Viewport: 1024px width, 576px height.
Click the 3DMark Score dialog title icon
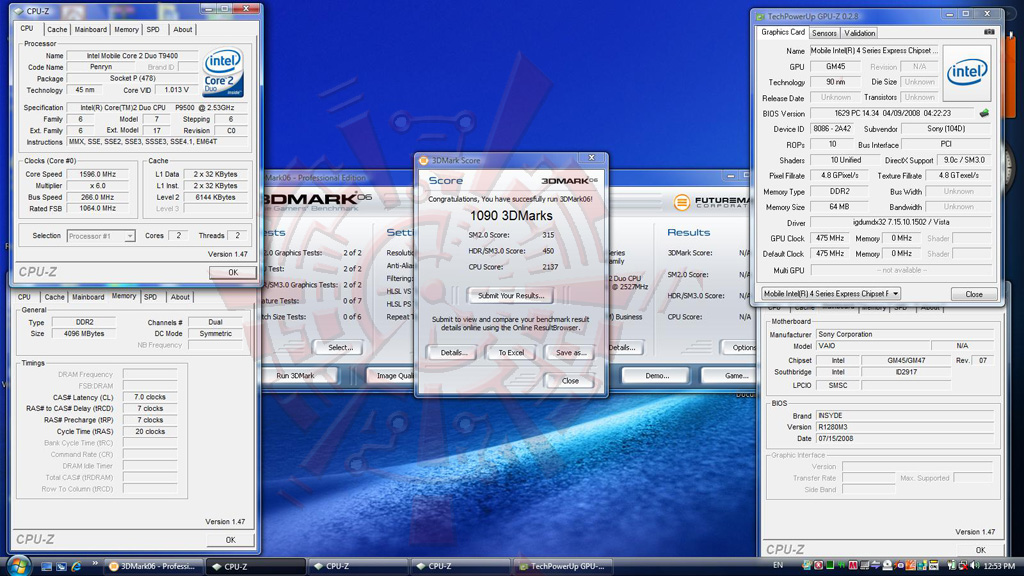423,160
